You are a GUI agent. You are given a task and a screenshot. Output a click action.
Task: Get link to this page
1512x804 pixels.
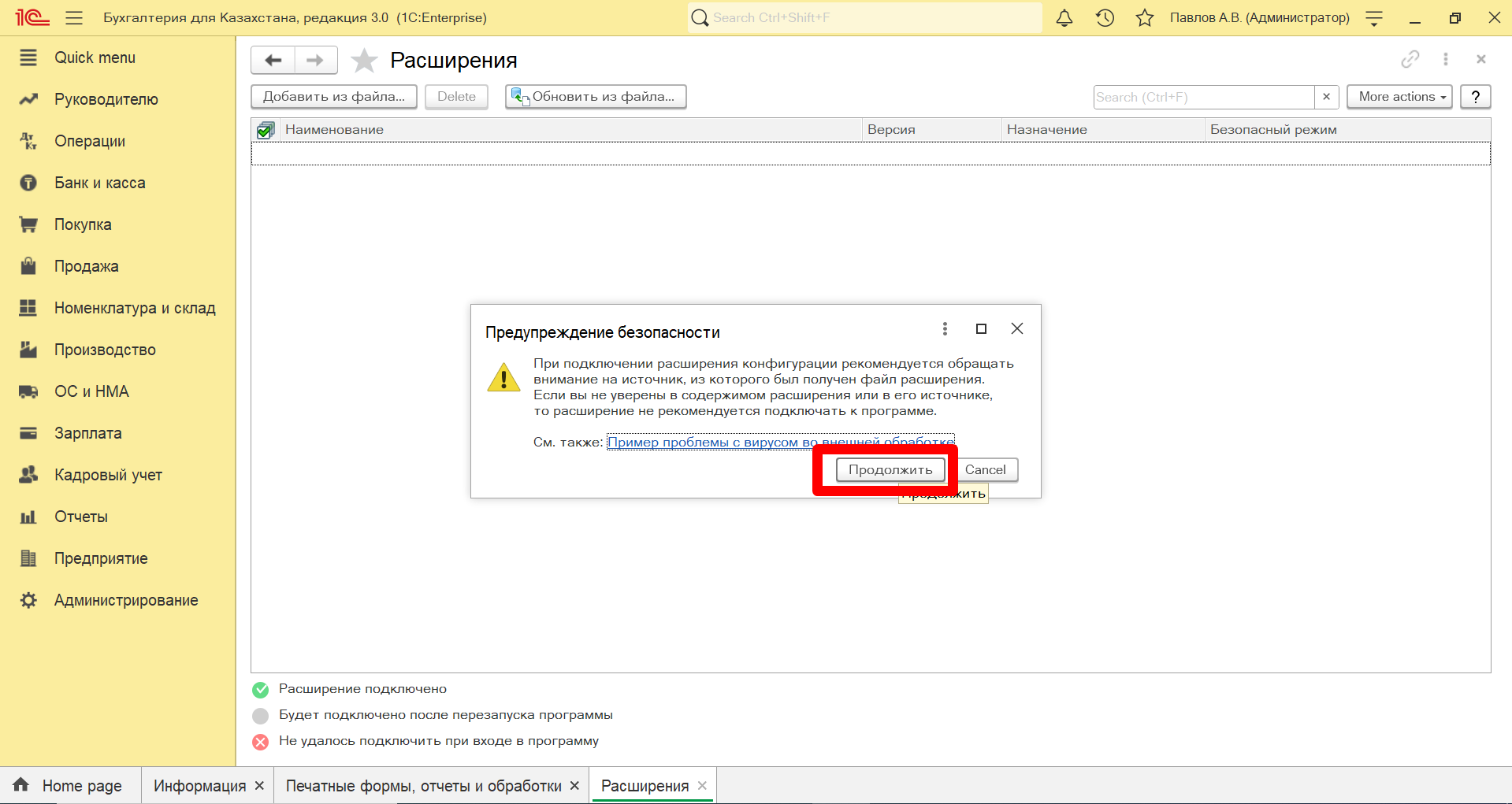pyautogui.click(x=1410, y=59)
